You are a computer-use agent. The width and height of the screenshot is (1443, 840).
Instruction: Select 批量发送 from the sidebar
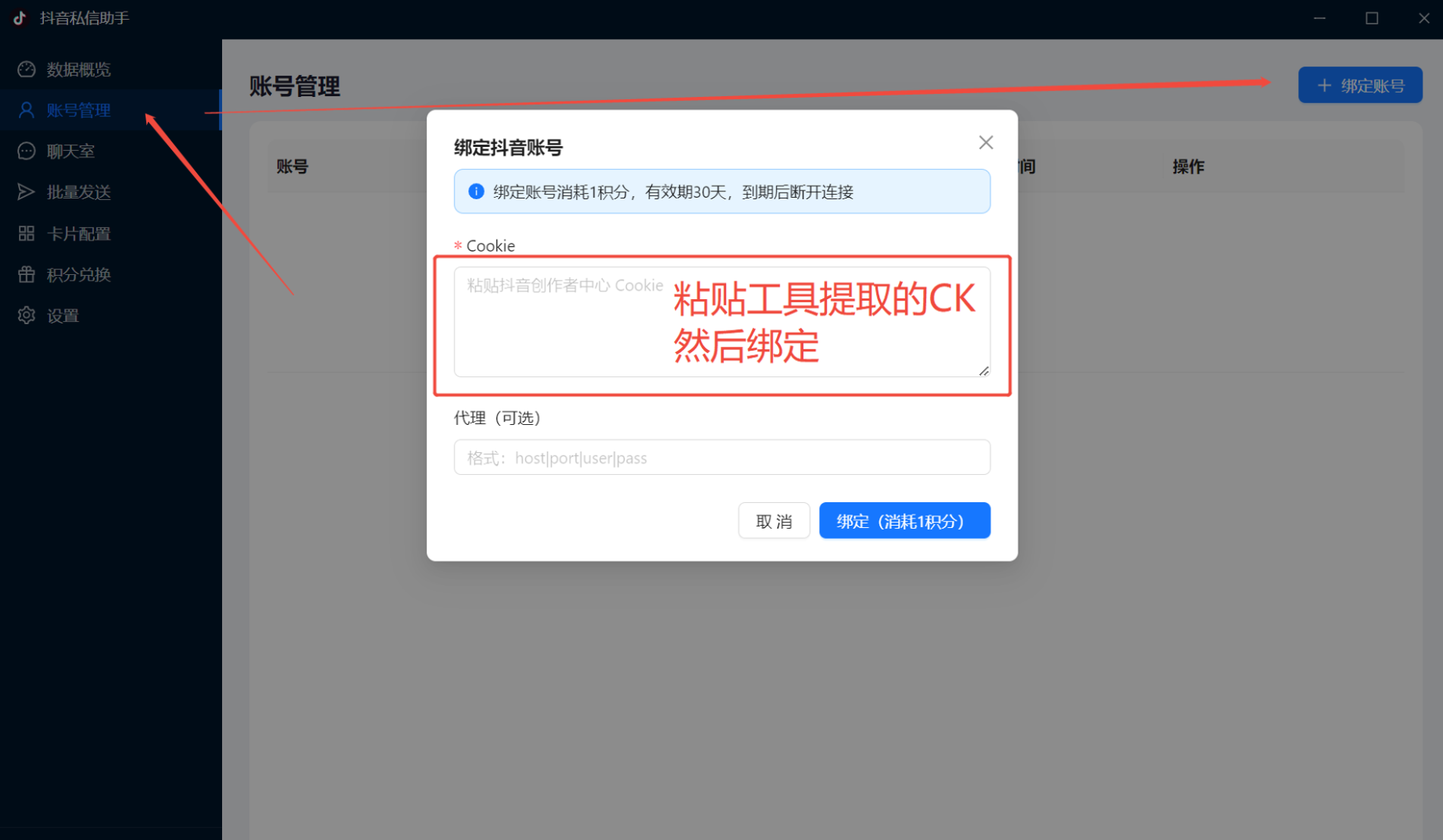(78, 192)
